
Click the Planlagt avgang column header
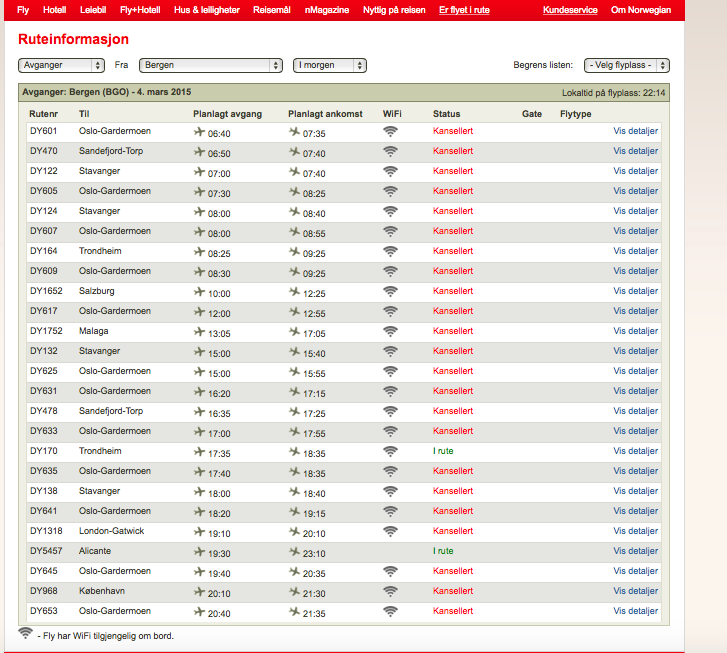coord(227,114)
